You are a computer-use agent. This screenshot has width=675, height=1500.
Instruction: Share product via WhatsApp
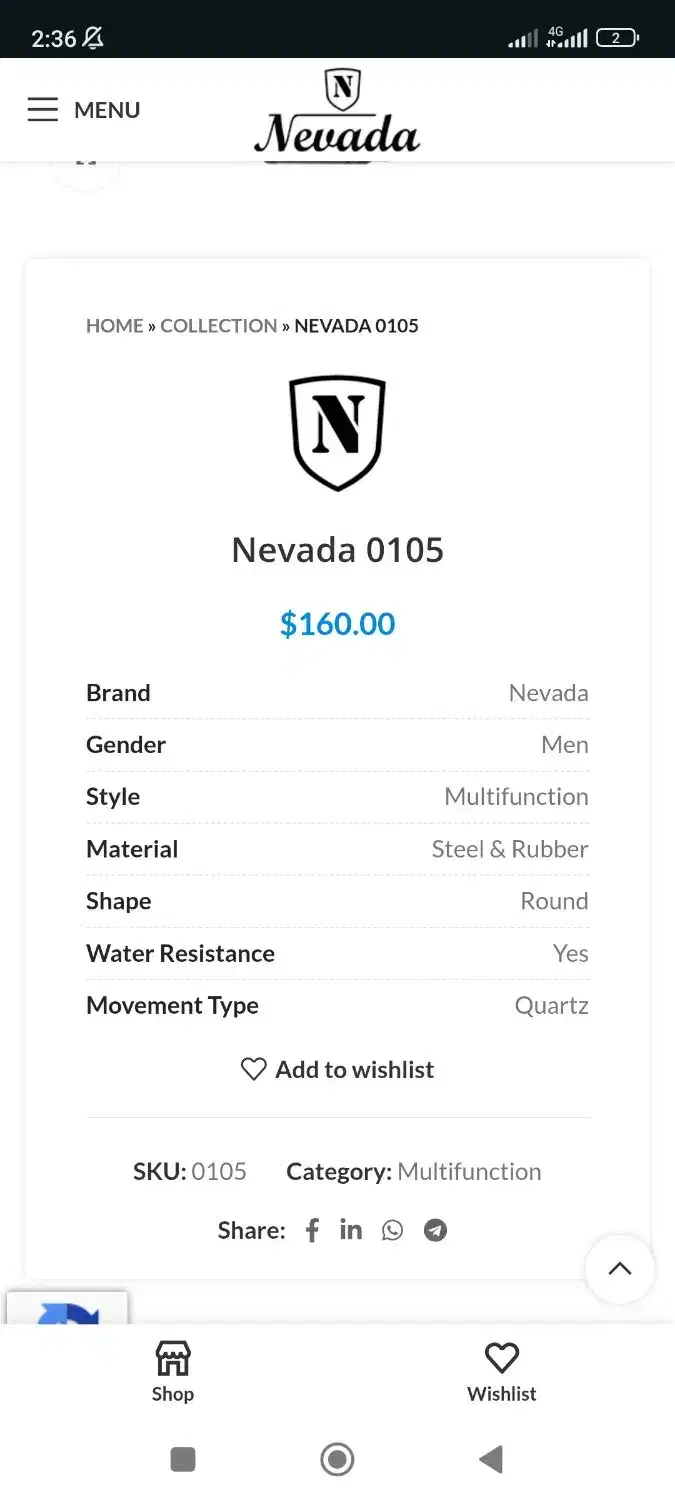[392, 1230]
